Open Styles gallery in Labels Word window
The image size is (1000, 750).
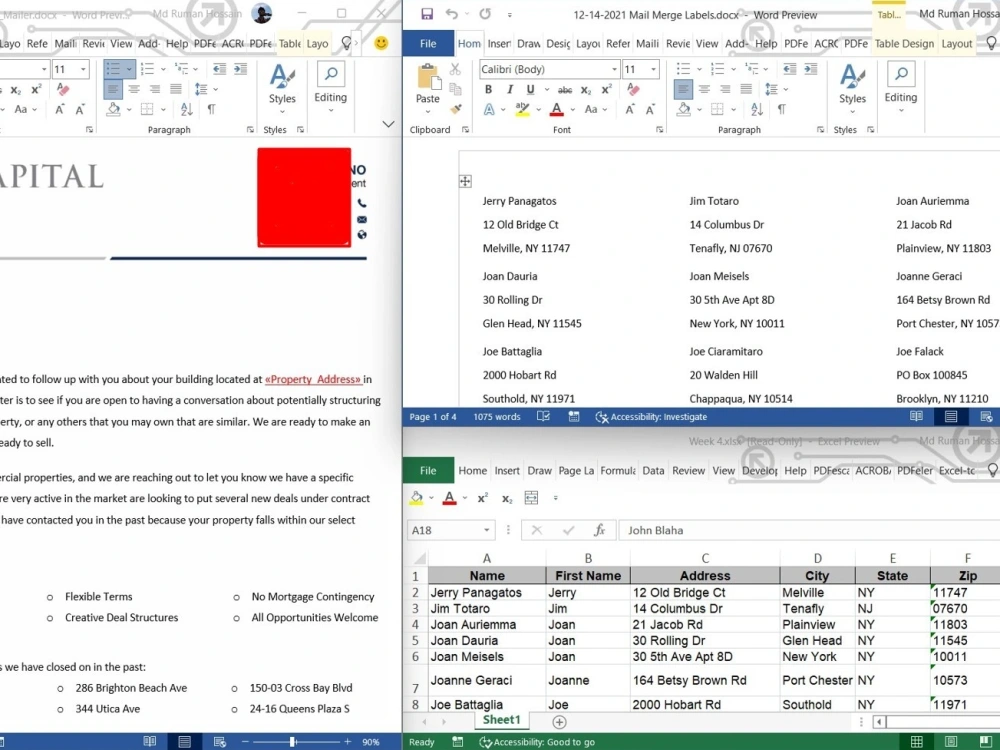(853, 88)
